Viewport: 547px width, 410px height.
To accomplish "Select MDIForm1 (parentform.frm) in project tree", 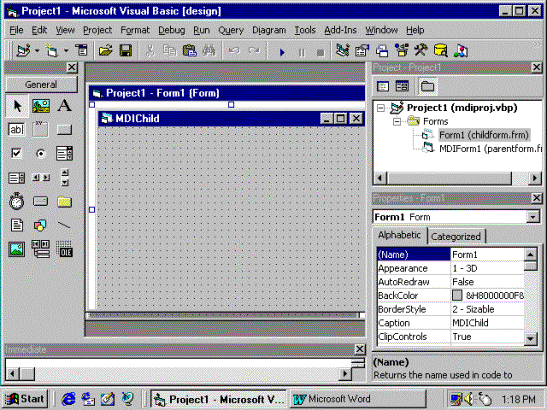I will 490,149.
